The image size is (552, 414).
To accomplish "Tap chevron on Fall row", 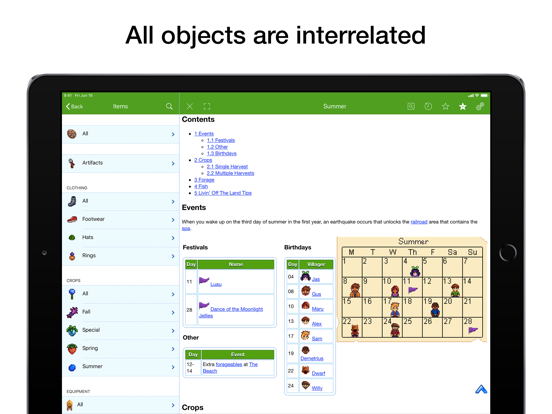I will click(173, 312).
